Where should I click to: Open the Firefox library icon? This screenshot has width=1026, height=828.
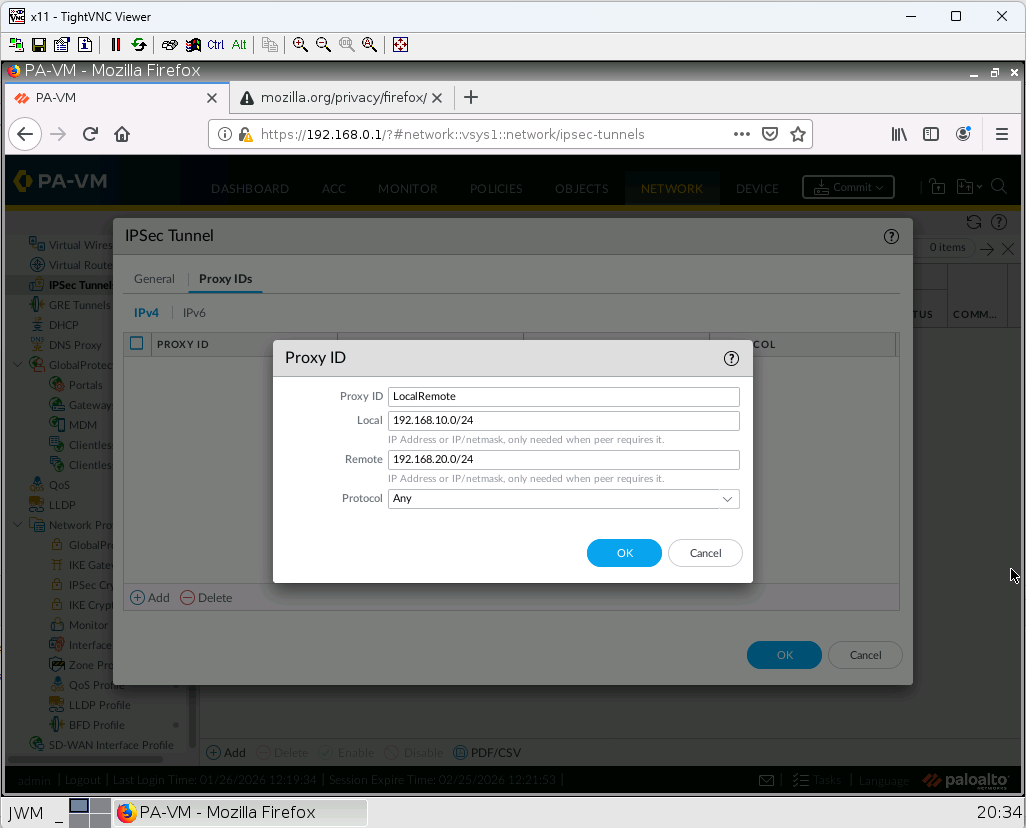[x=899, y=134]
